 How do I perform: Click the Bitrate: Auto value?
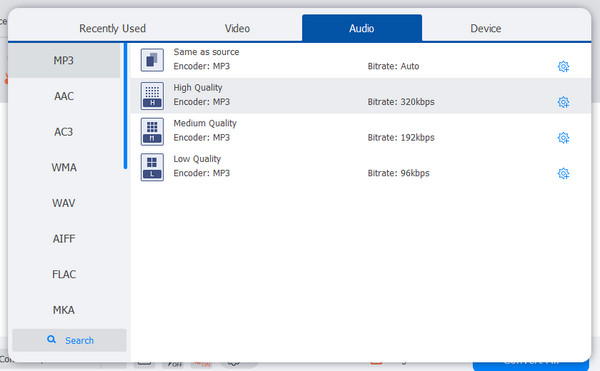click(x=393, y=66)
